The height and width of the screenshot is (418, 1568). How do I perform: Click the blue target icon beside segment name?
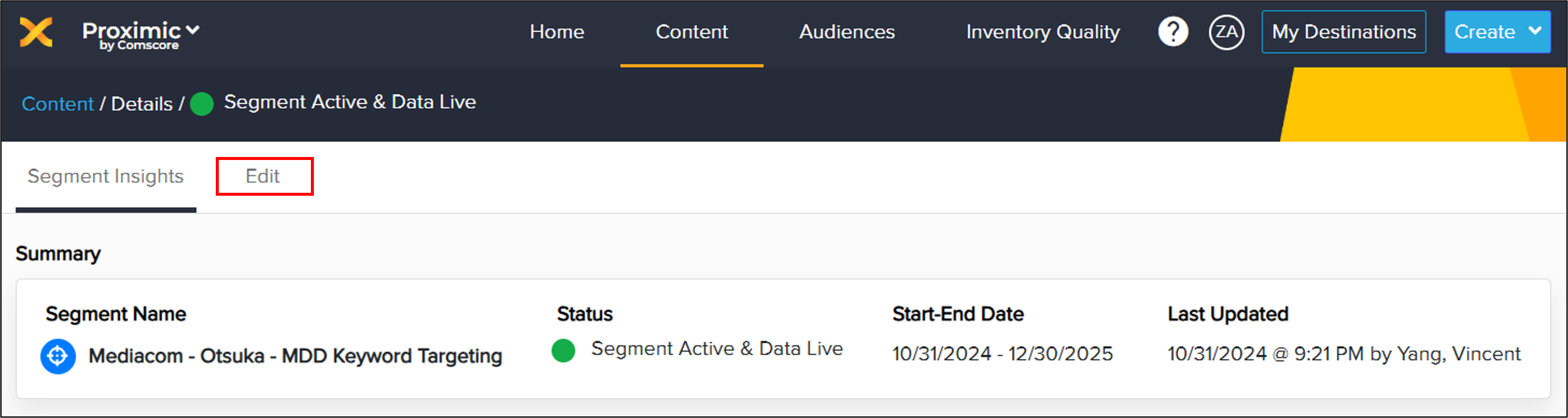[58, 356]
